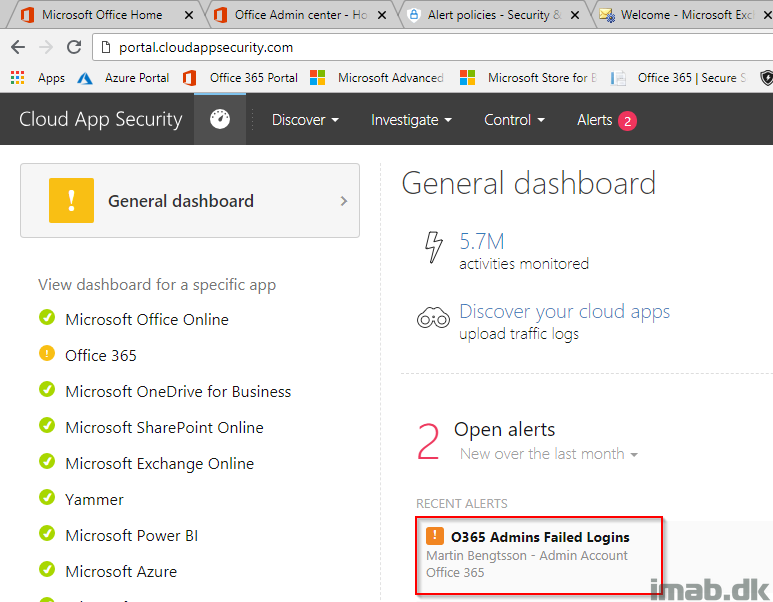773x602 pixels.
Task: Open the Microsoft Store for Business bookmark
Action: (528, 78)
